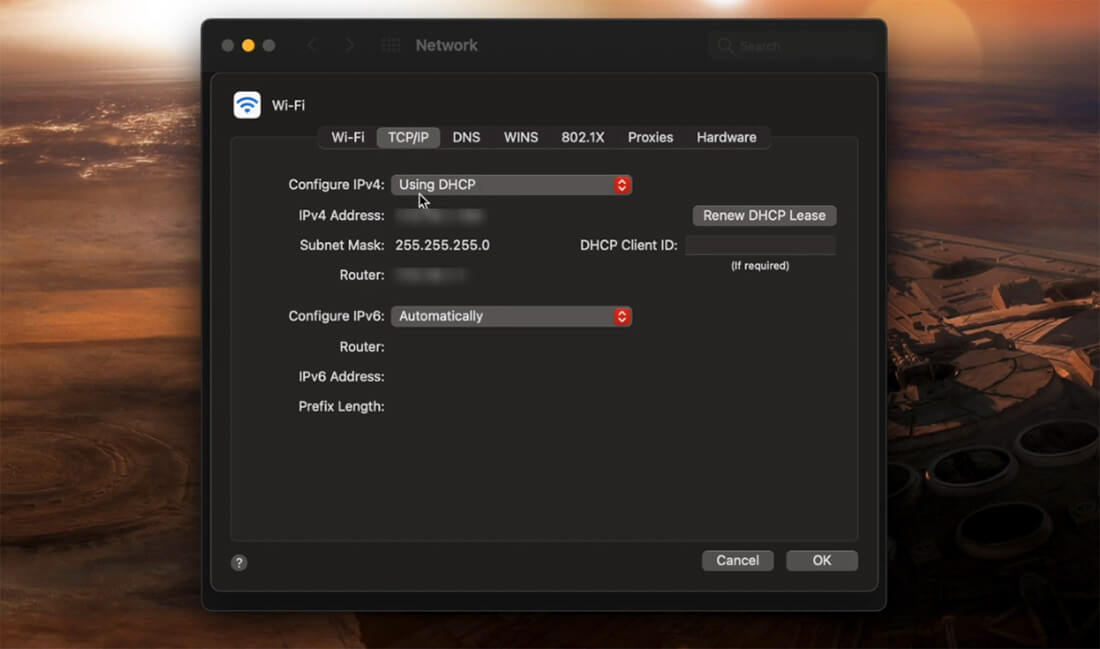
Task: Open the Configure IPv6 dropdown
Action: [511, 316]
